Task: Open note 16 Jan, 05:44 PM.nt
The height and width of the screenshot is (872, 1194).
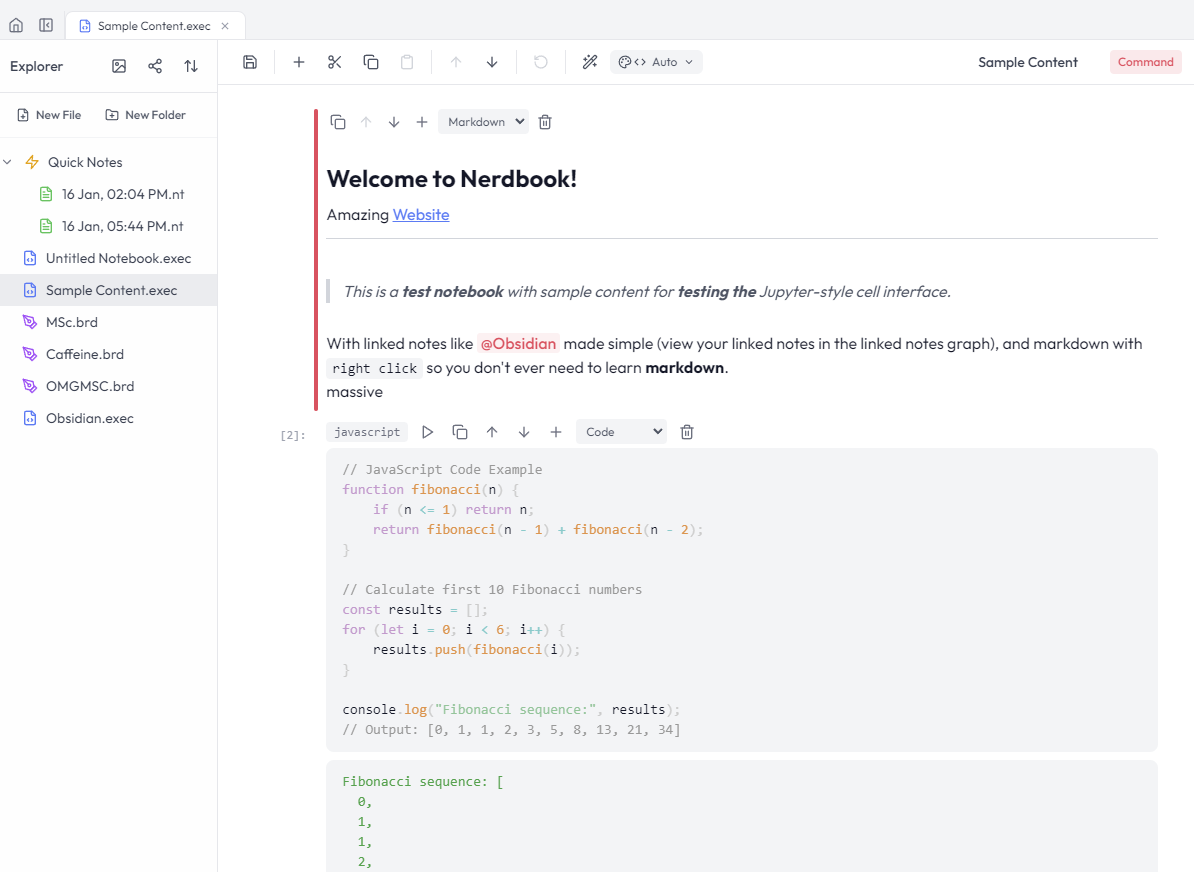Action: pos(108,226)
